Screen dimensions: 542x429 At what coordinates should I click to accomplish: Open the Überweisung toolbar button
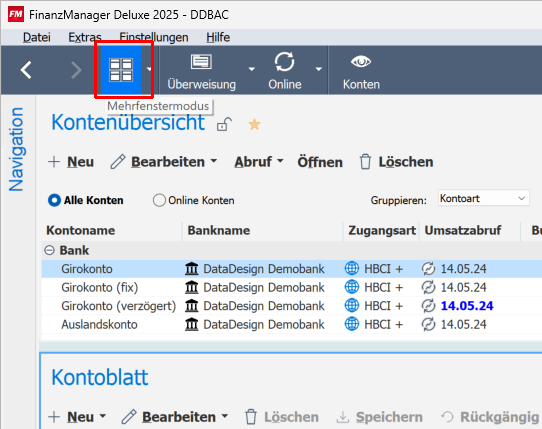[x=202, y=72]
